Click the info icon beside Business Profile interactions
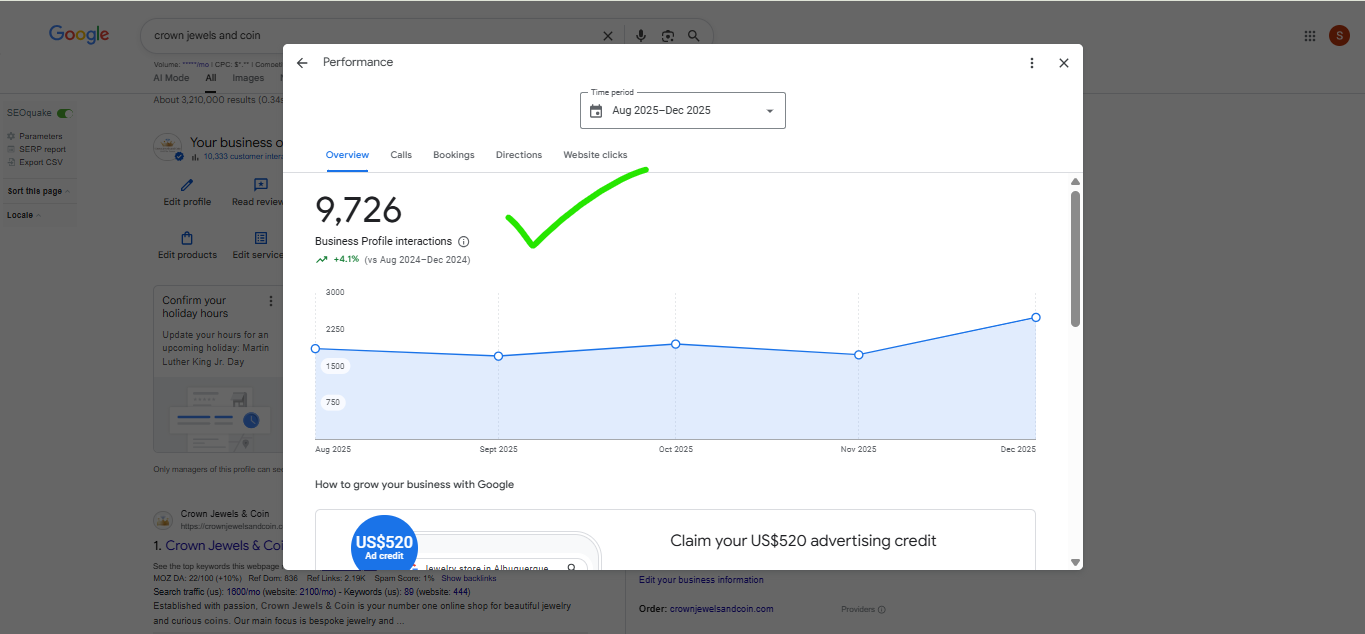Viewport: 1365px width, 634px height. pos(463,242)
